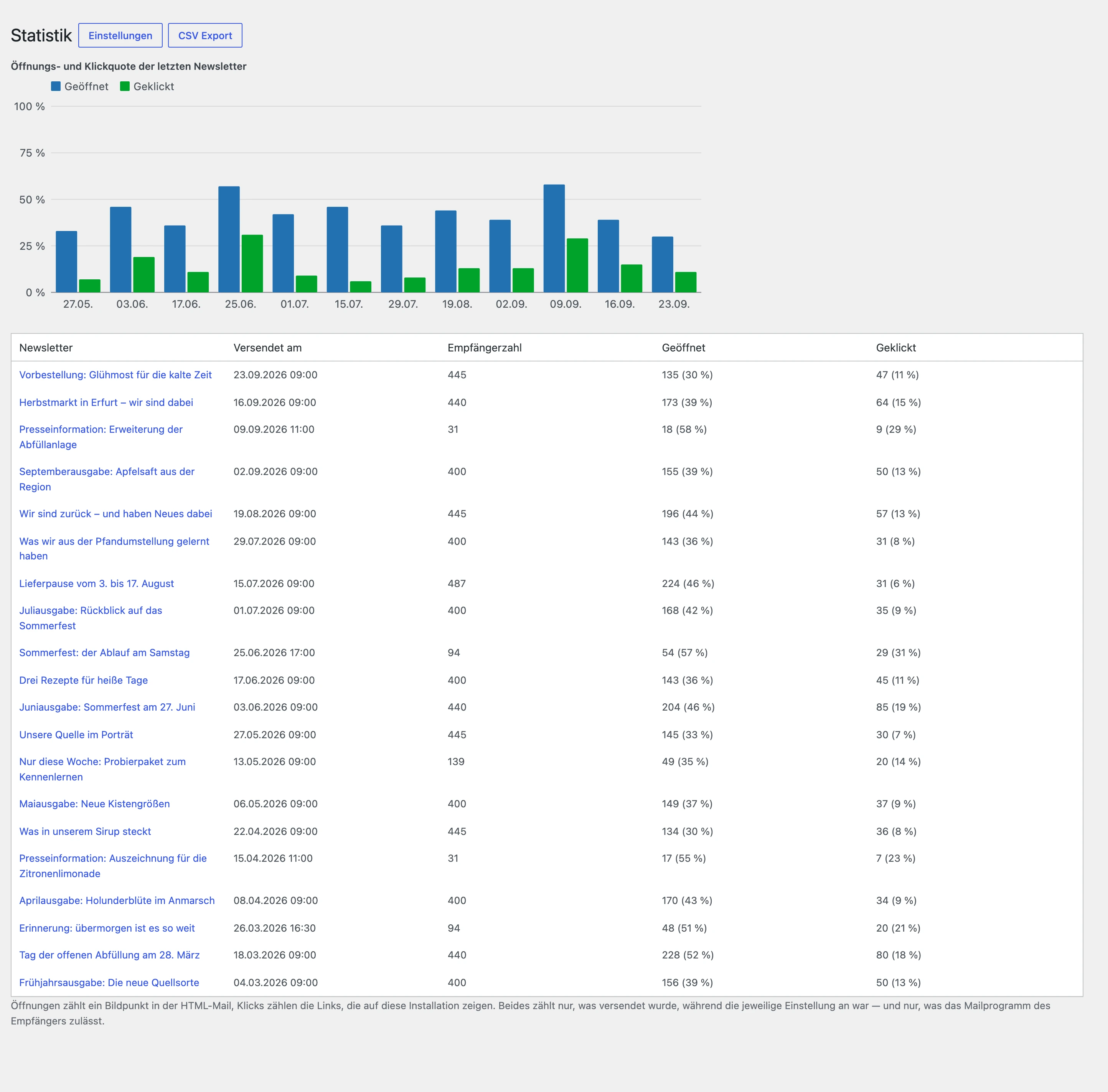Click the blue bar for 09.09. in chart
1108x1092 pixels.
554,239
